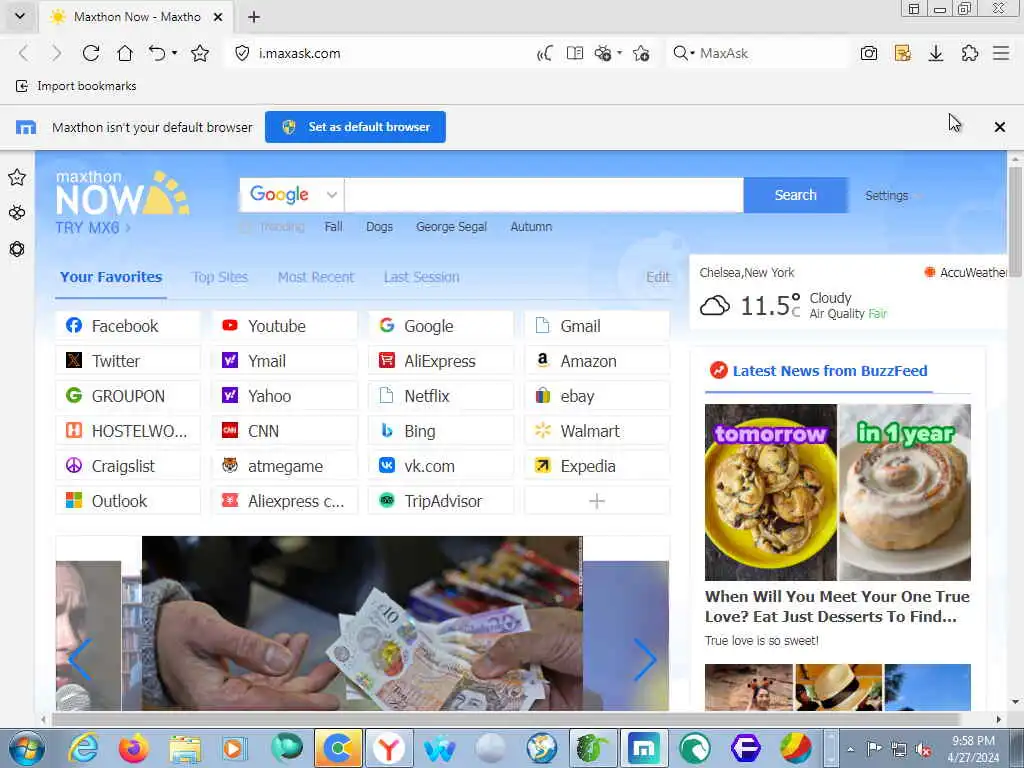Click into the Google search input field
1024x768 pixels.
[x=544, y=195]
